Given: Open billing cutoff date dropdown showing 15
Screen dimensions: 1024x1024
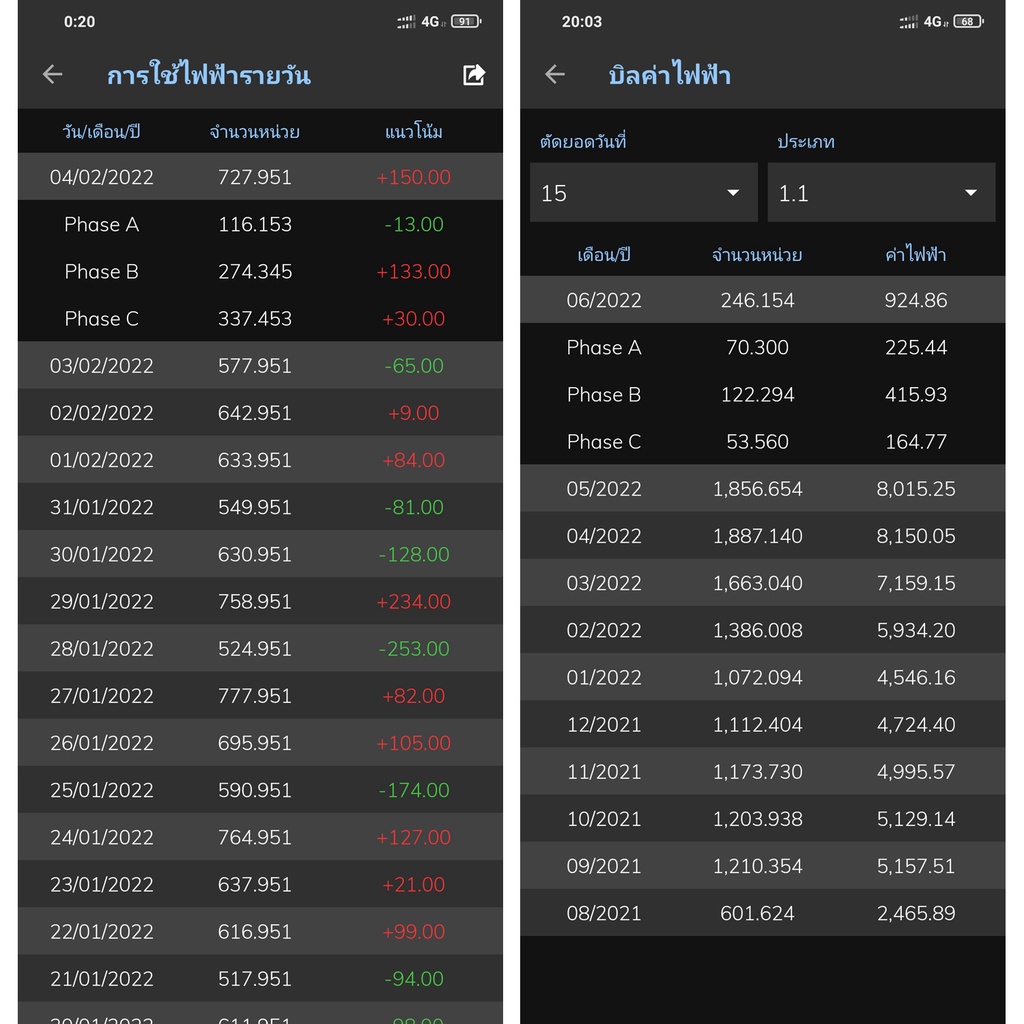Looking at the screenshot, I should coord(643,193).
